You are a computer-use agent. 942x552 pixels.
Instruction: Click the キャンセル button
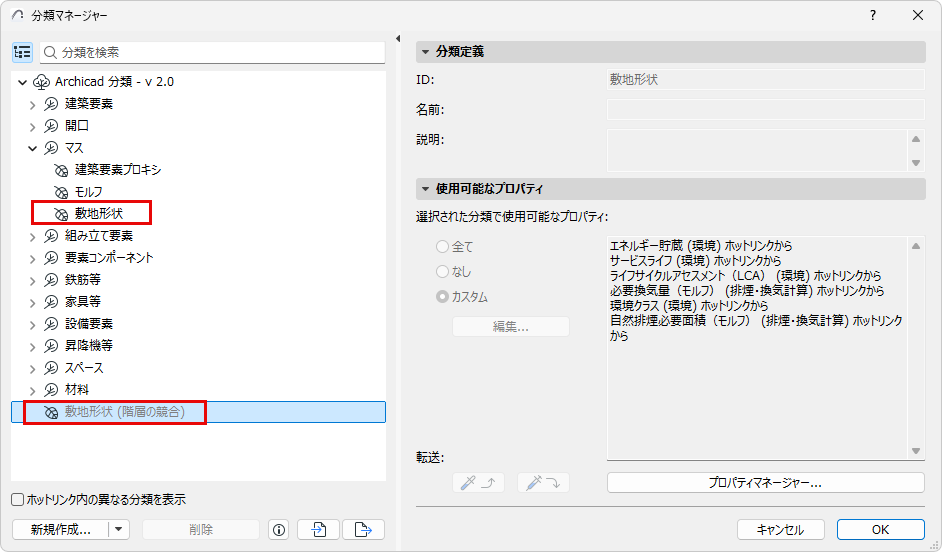(x=780, y=530)
